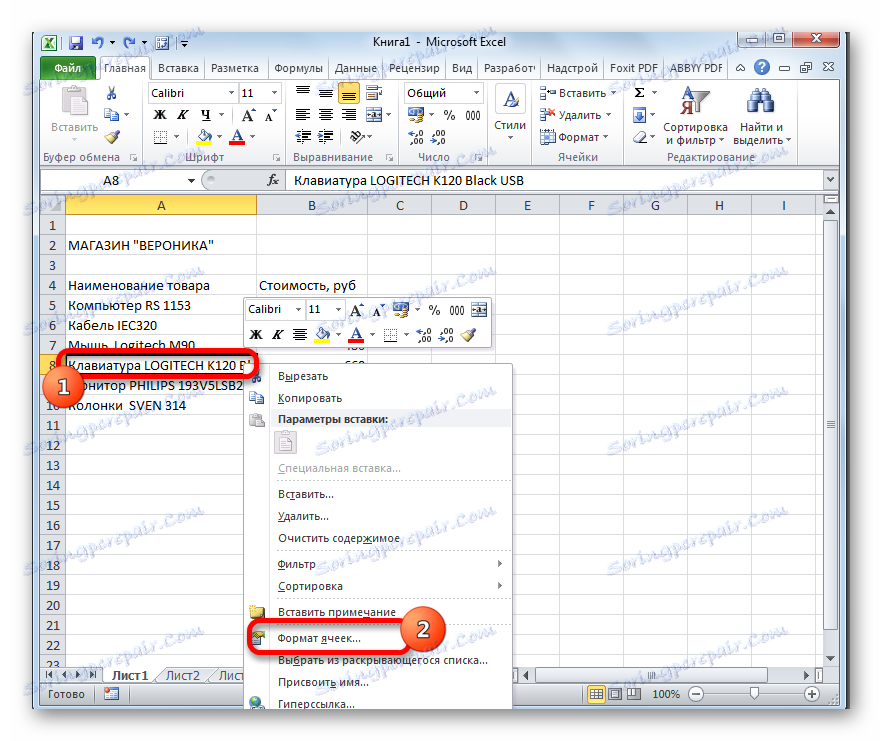This screenshot has width=882, height=741.
Task: Click the text Orientation icon
Action: pyautogui.click(x=357, y=137)
